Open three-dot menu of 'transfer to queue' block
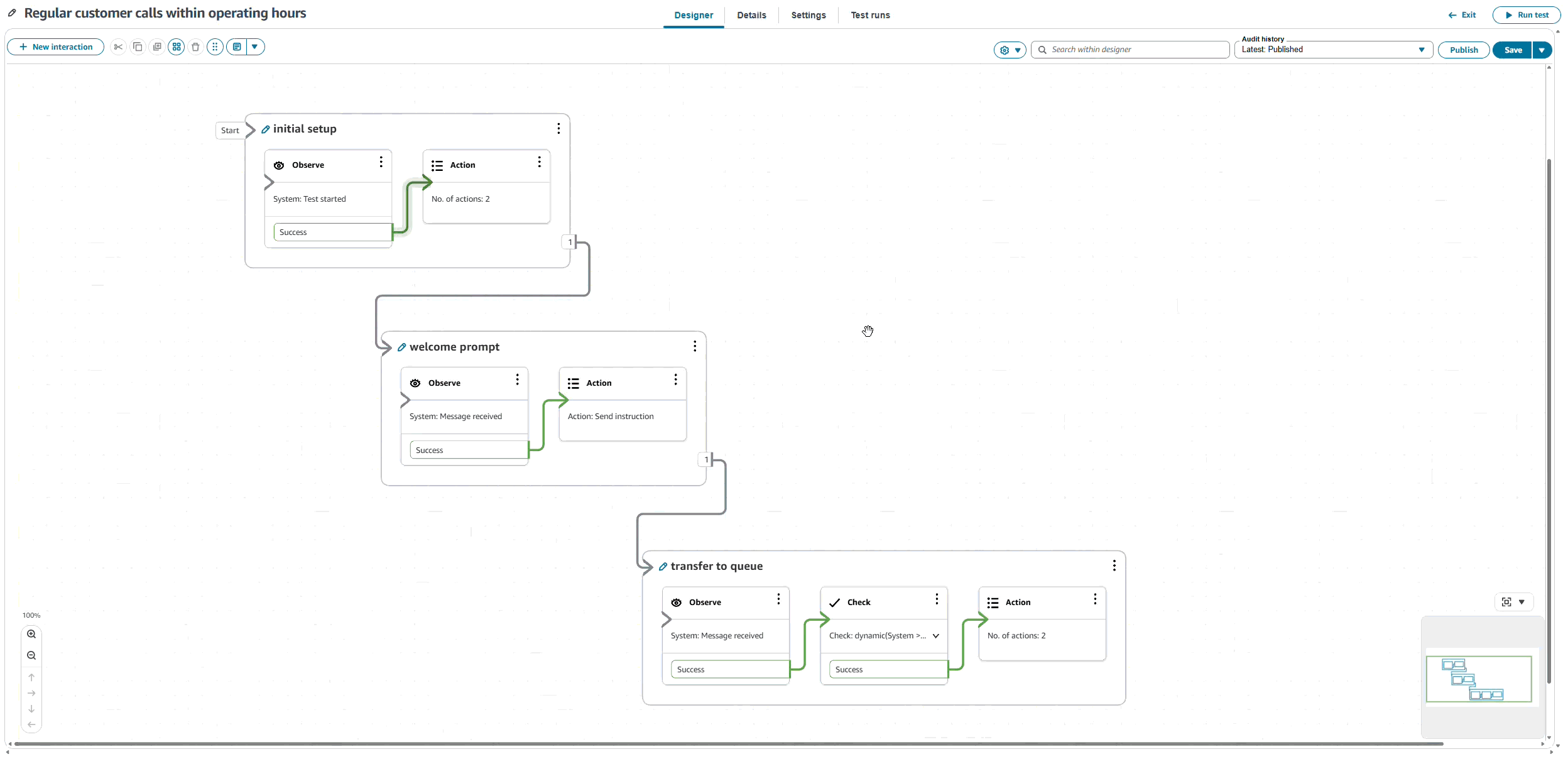Screen dimensions: 1568x759 click(1114, 566)
